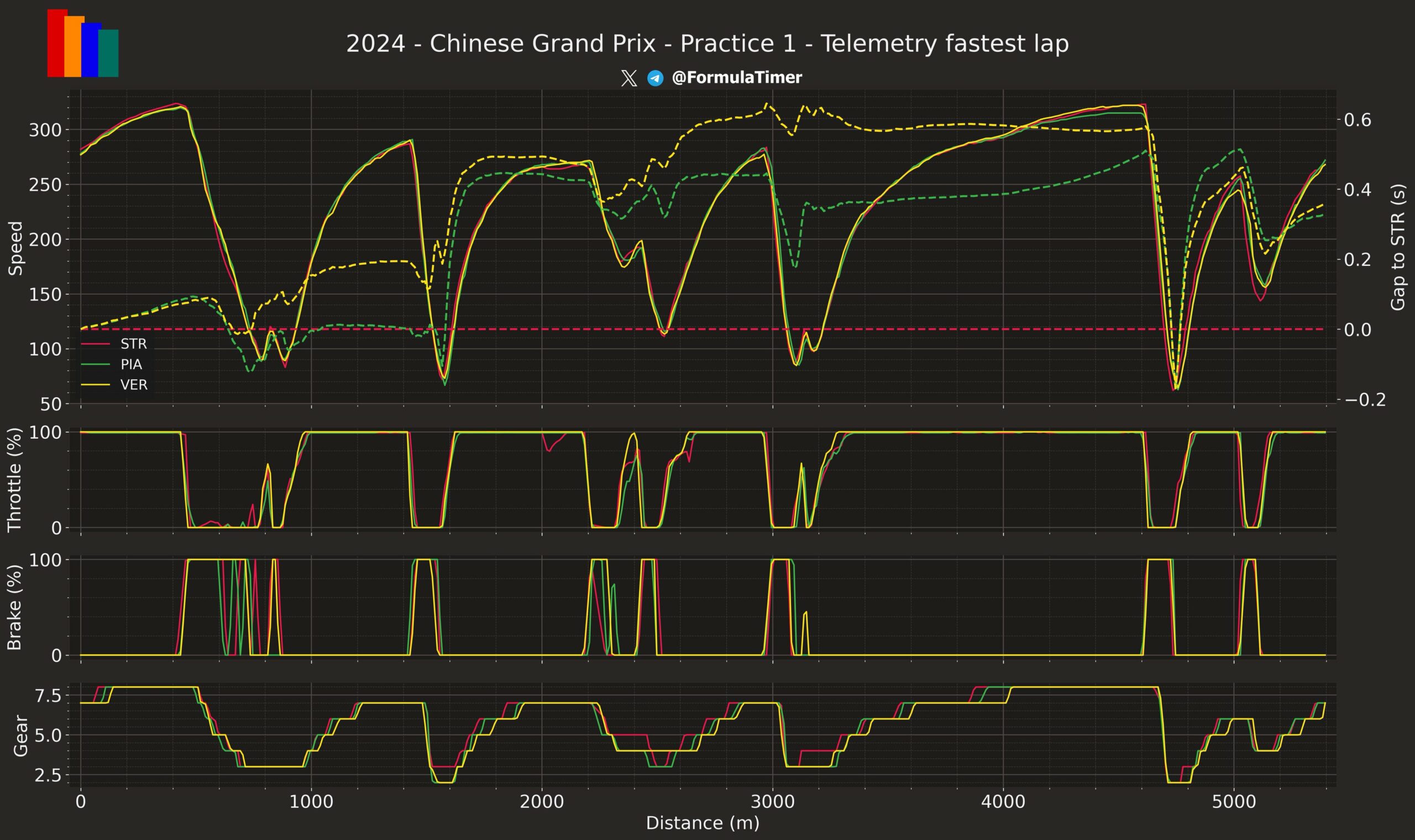
Task: Click the green PIA legend line marker
Action: 95,365
